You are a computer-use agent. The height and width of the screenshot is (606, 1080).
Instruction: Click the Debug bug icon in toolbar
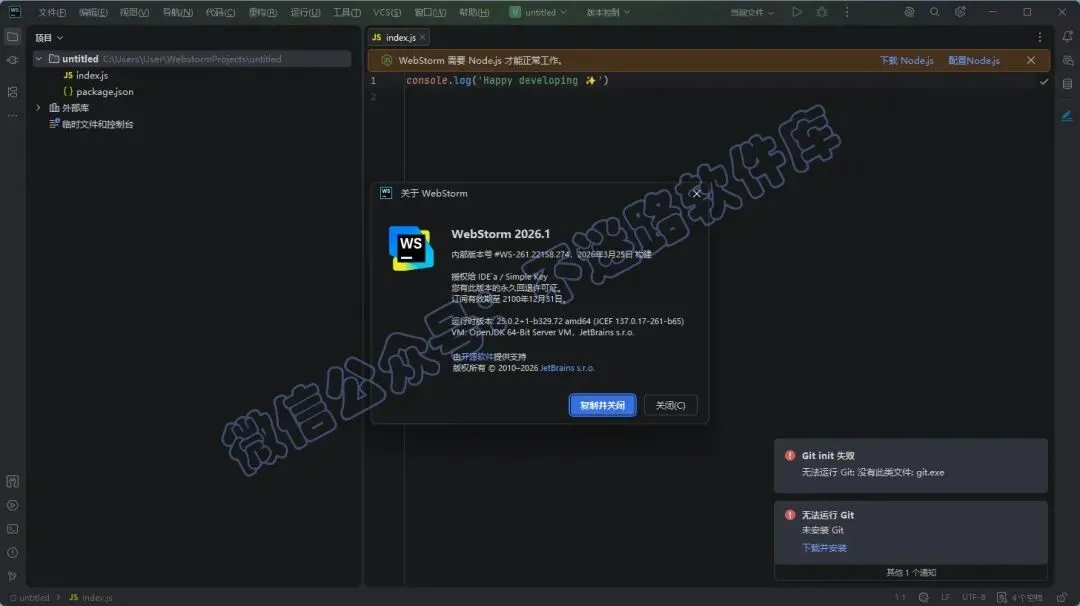tap(822, 12)
